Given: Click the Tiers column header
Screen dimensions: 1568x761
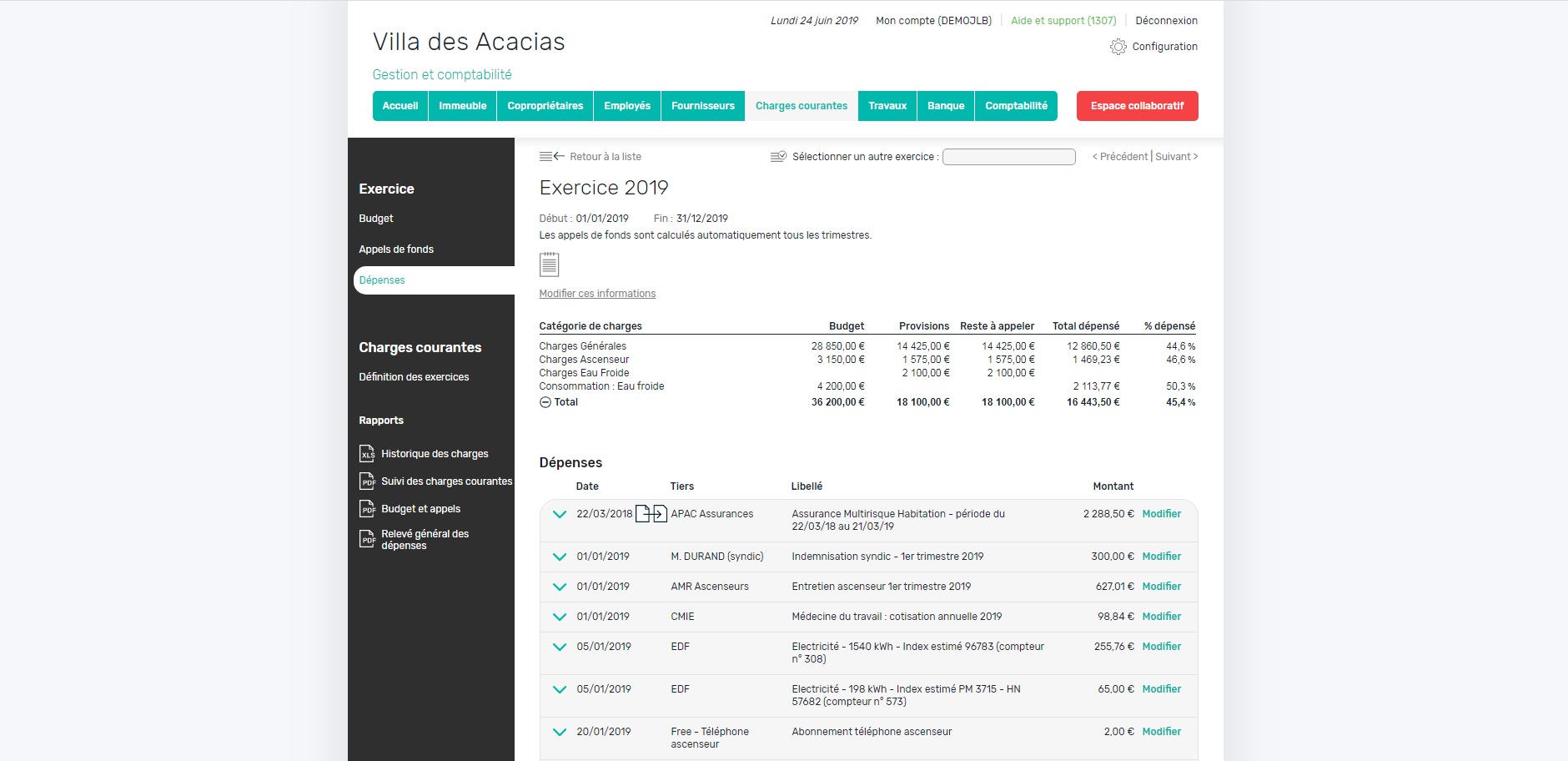Looking at the screenshot, I should (681, 486).
